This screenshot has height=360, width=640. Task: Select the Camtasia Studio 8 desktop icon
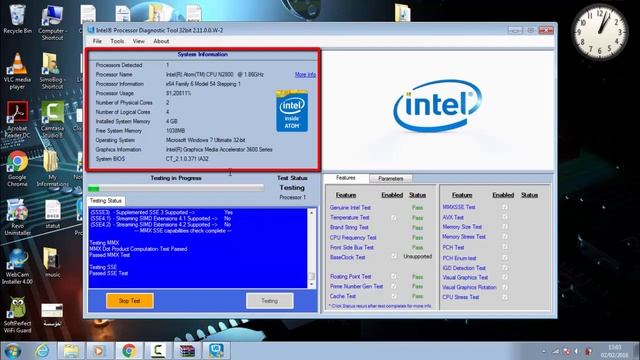pos(52,120)
